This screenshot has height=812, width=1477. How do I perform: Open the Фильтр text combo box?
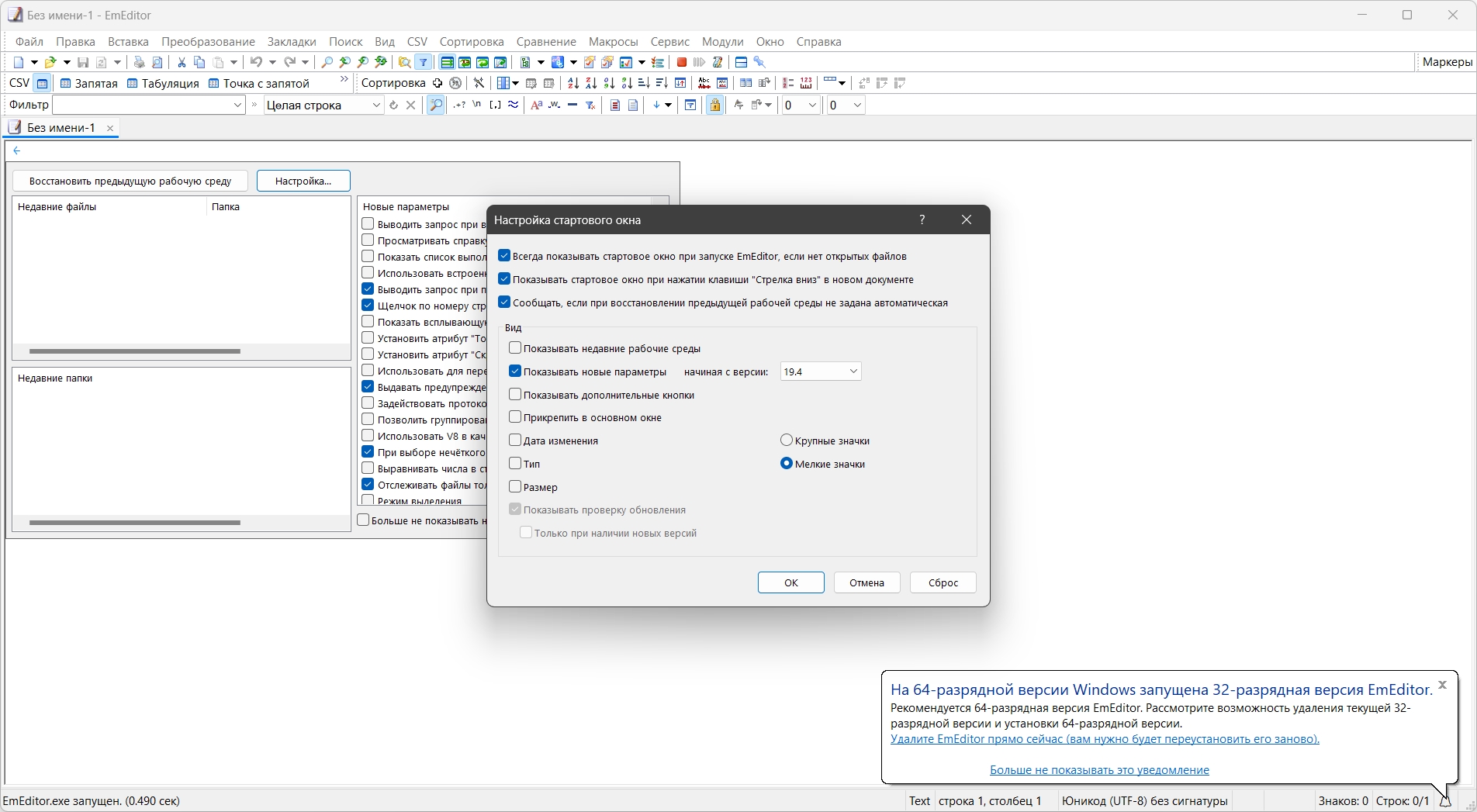[x=149, y=105]
